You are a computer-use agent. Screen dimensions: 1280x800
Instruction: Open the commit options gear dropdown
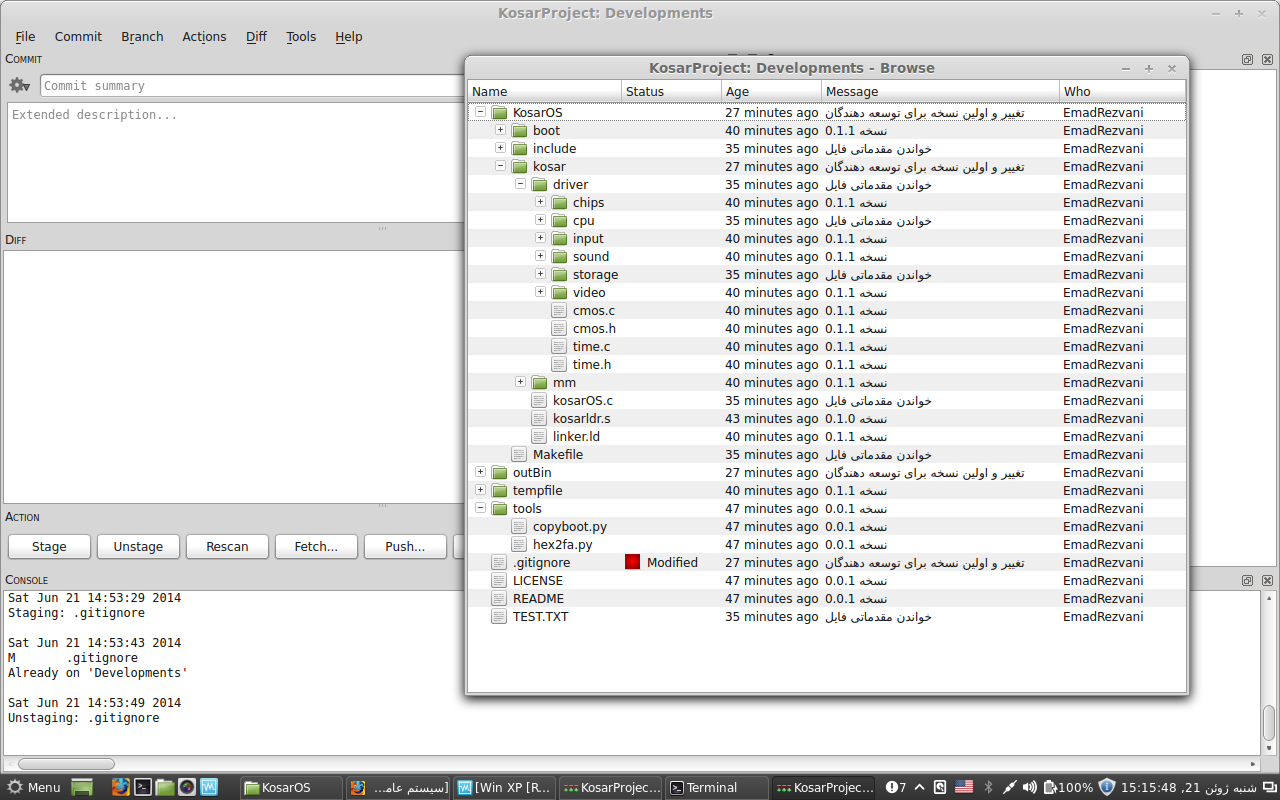click(x=19, y=86)
